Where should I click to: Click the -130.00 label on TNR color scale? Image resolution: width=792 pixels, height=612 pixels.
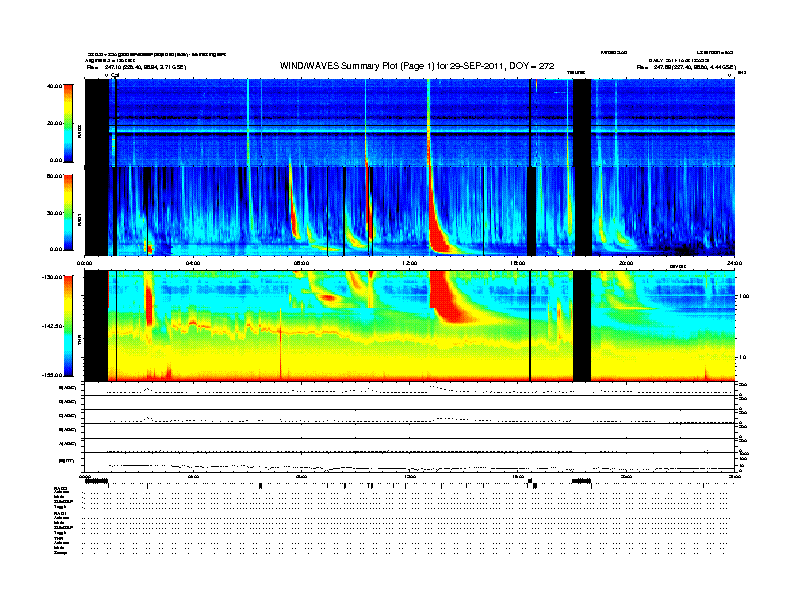pos(53,277)
